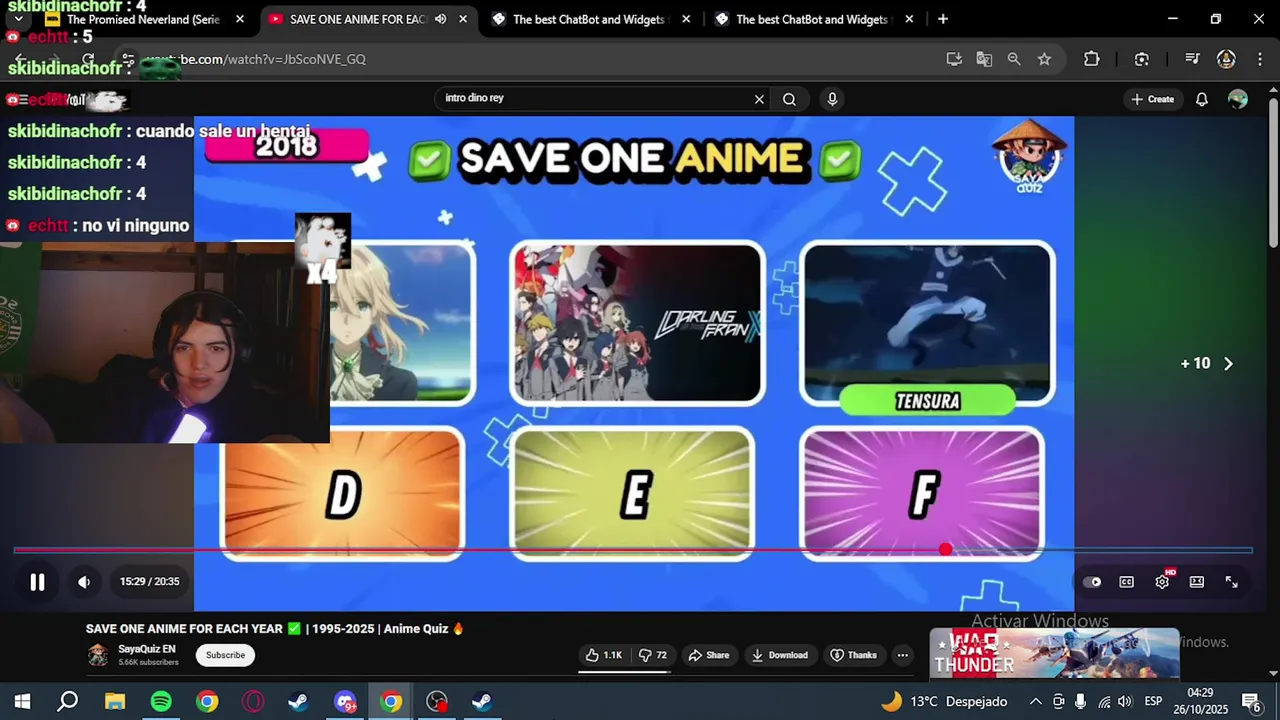Screen dimensions: 1280x720
Task: Pause the YouTube video
Action: (37, 582)
